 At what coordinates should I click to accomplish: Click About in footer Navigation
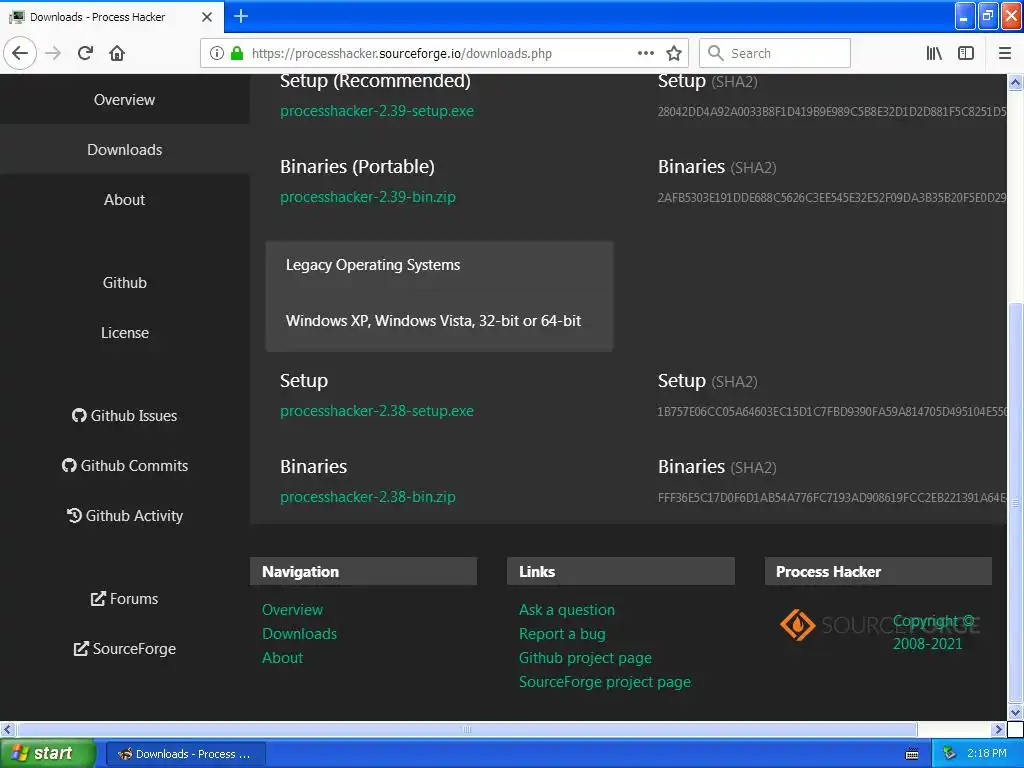point(282,658)
